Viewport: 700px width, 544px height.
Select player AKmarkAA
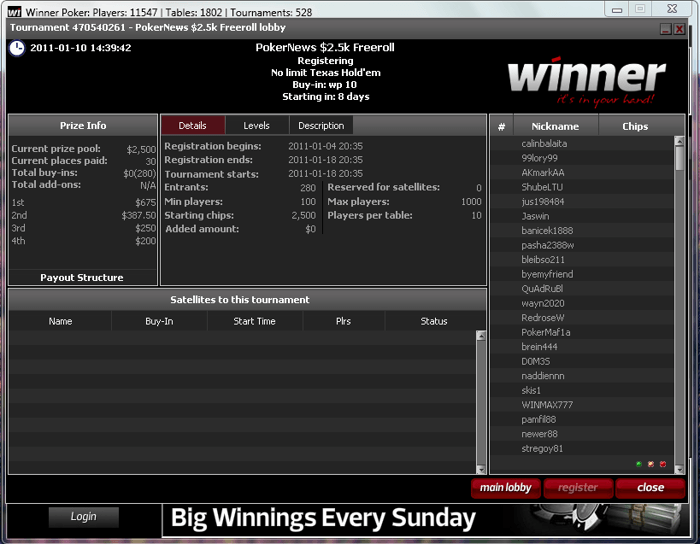(x=582, y=173)
